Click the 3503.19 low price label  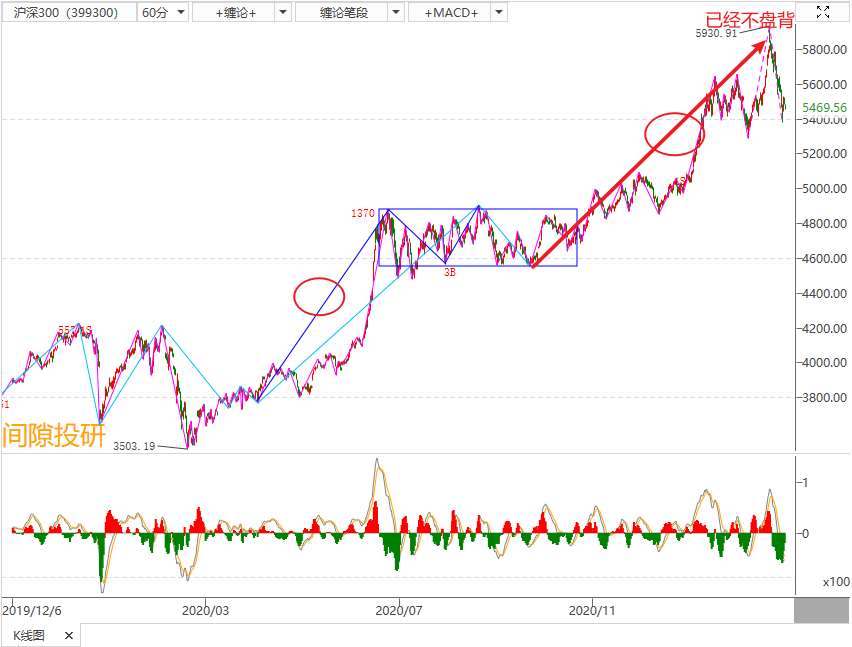click(135, 446)
